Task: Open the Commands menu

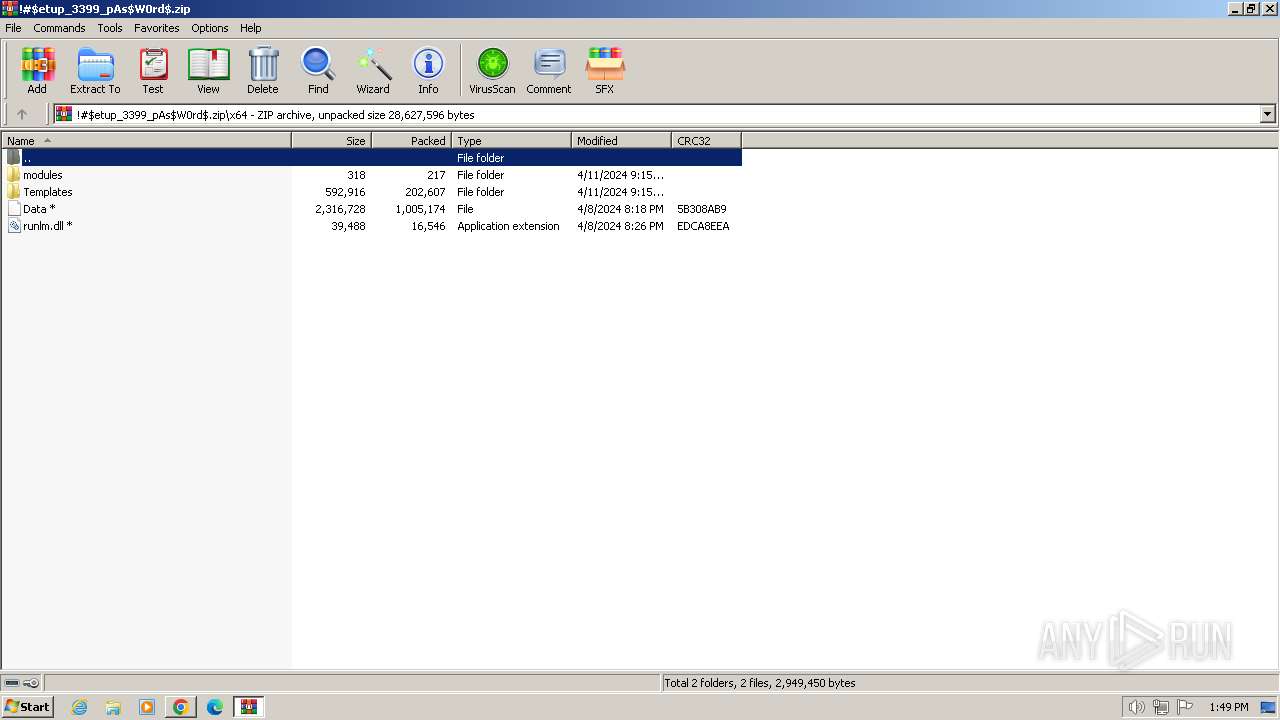Action: pos(59,28)
